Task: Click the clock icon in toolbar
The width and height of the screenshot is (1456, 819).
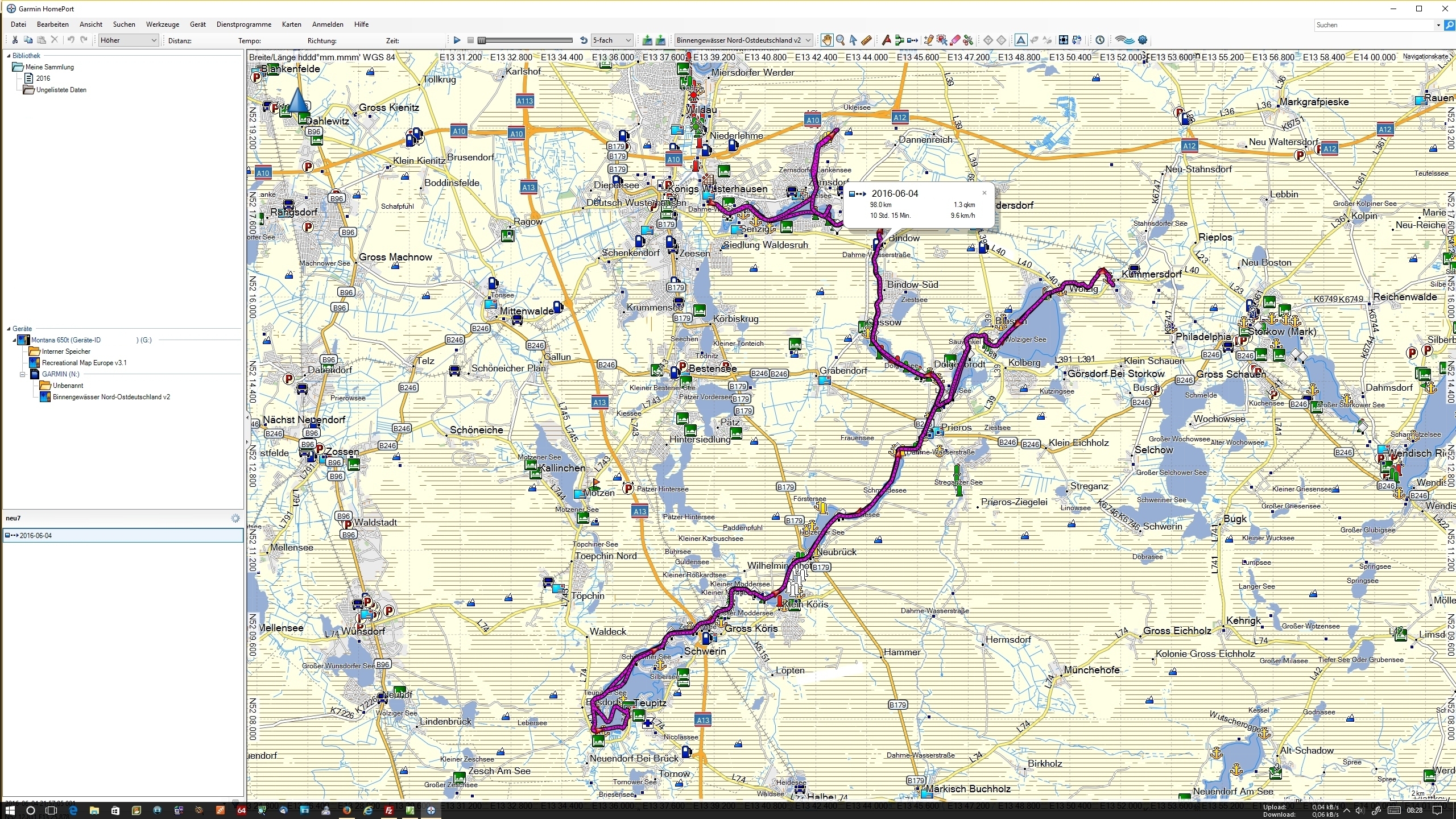Action: coord(1100,40)
